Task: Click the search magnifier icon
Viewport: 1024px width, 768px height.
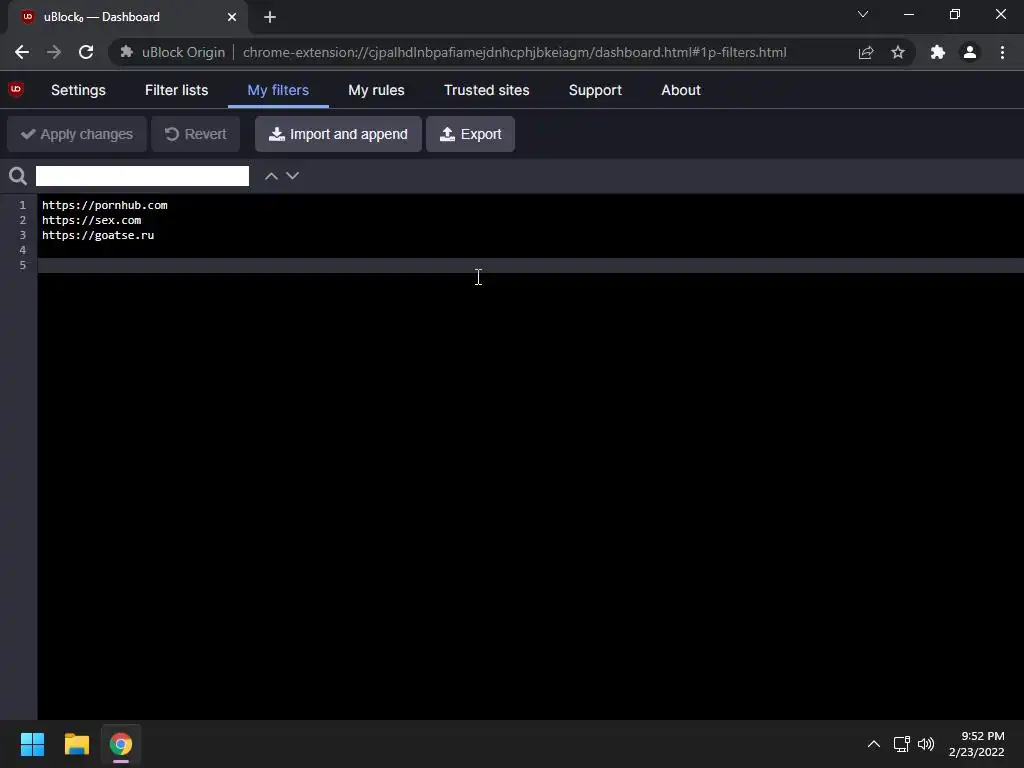Action: (18, 176)
